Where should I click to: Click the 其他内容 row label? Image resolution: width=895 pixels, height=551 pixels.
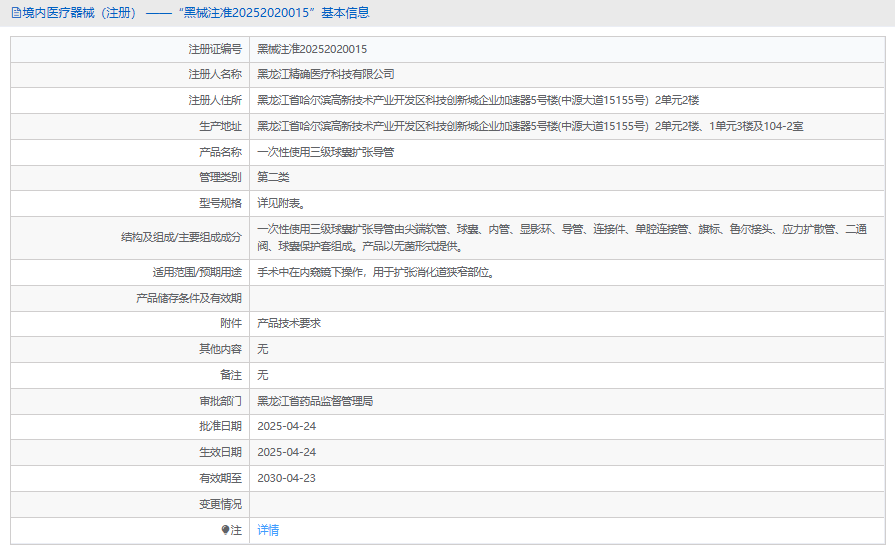tap(220, 349)
